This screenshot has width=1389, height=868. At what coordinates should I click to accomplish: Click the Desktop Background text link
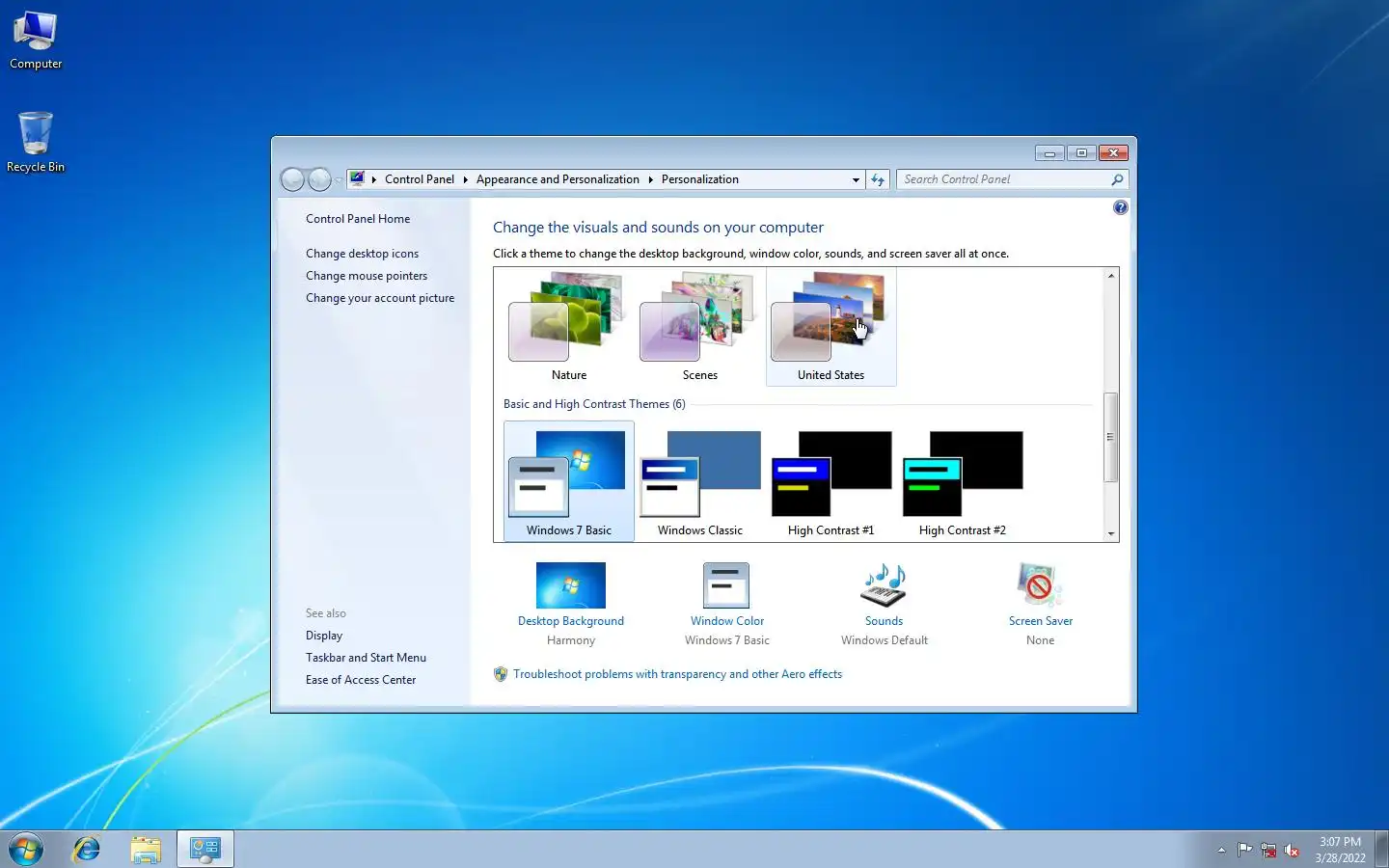[571, 621]
